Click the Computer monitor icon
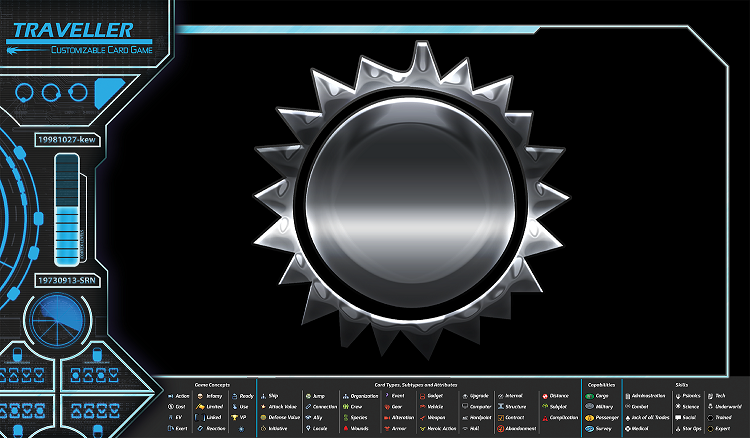The image size is (750, 438). click(465, 406)
